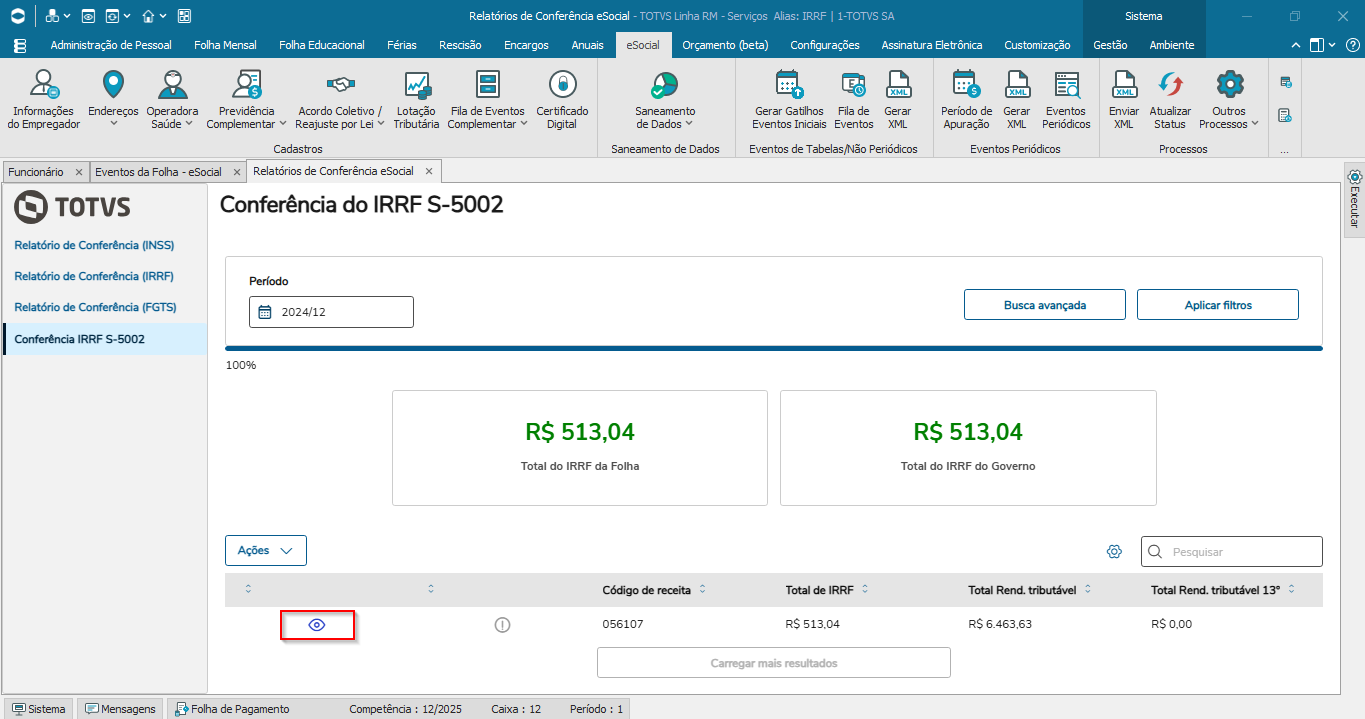Switch to Eventos da Folha - eSocial tab

tap(159, 172)
